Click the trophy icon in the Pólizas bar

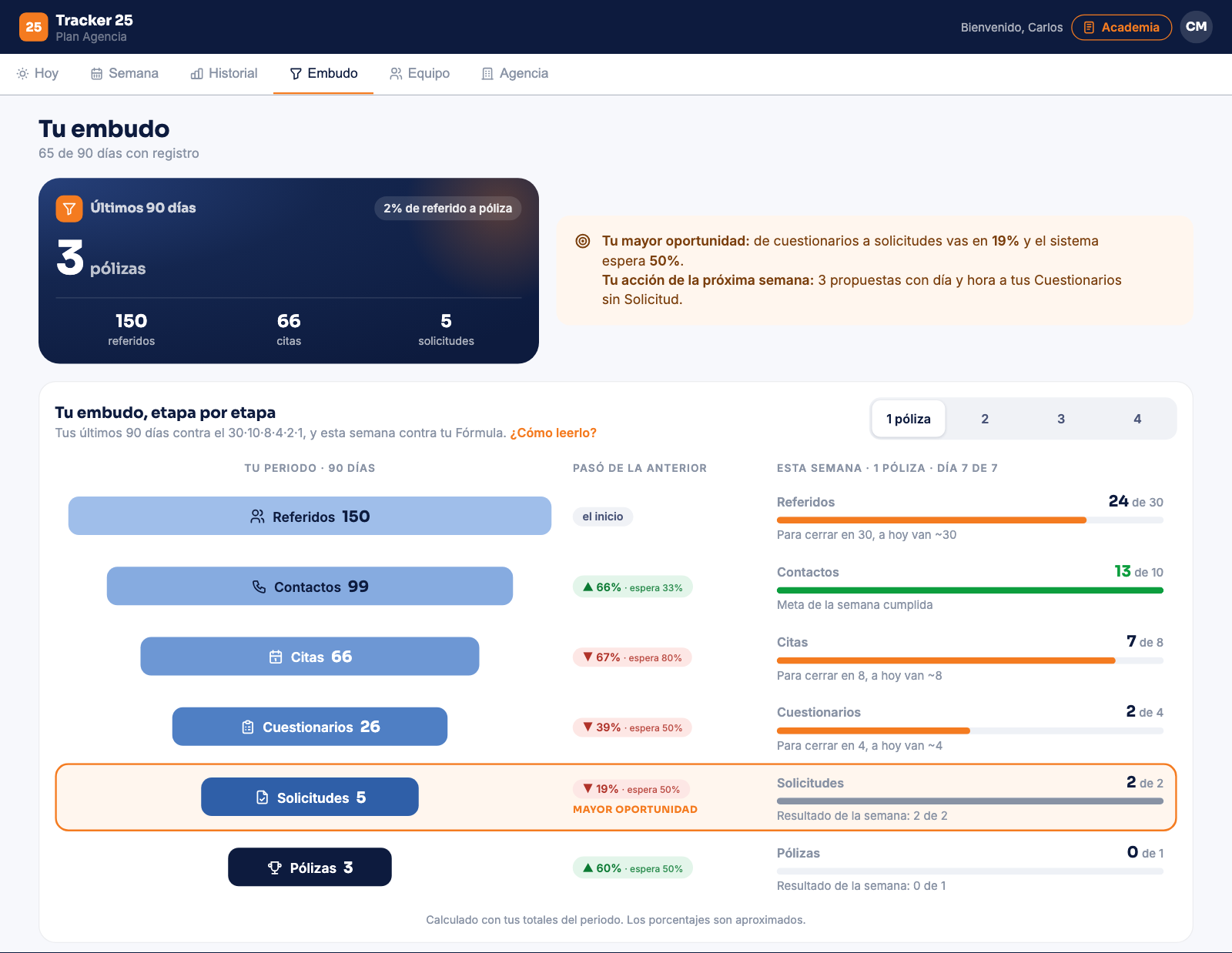pos(275,868)
